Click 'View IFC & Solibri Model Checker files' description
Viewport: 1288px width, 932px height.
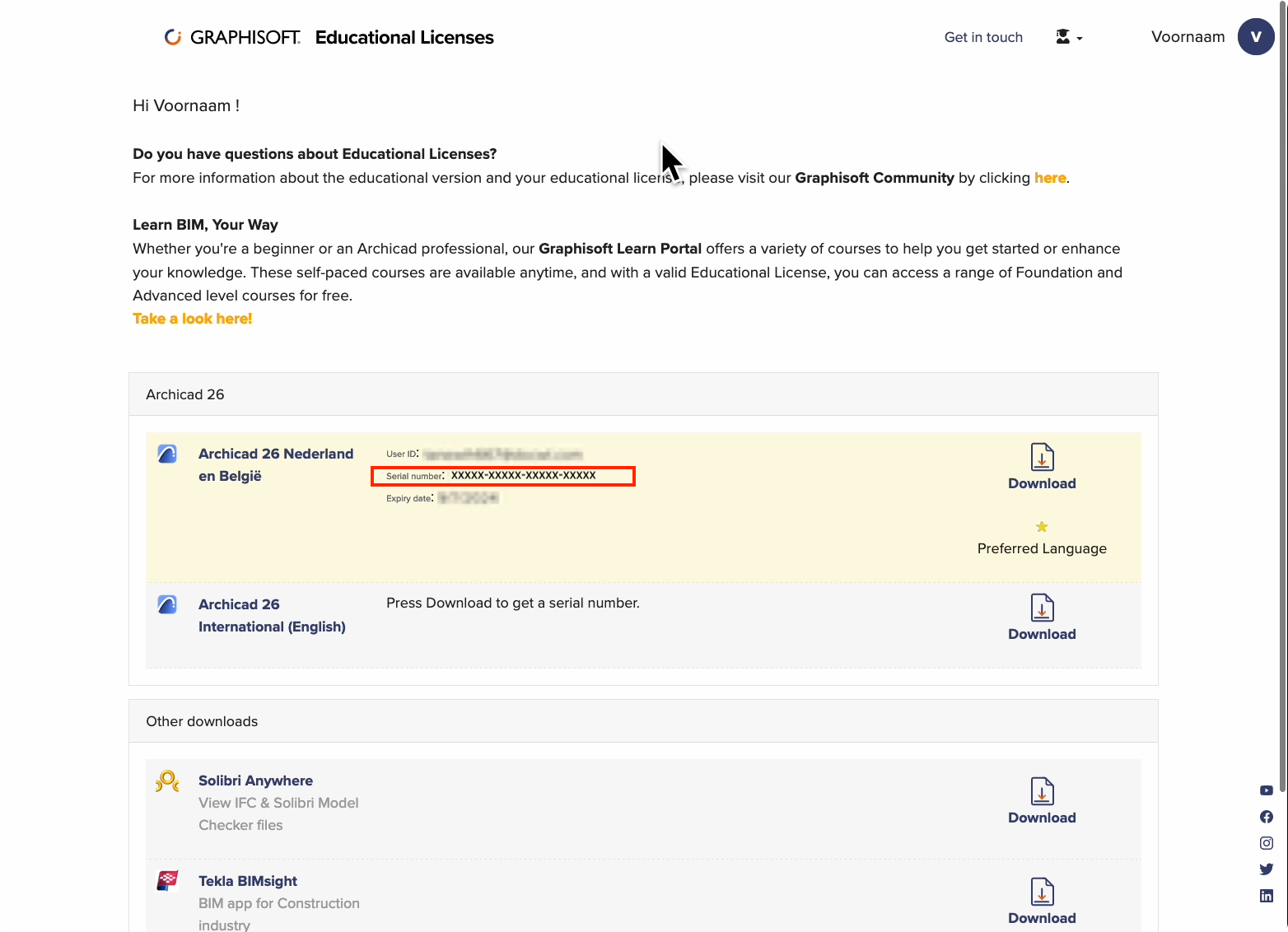click(278, 814)
